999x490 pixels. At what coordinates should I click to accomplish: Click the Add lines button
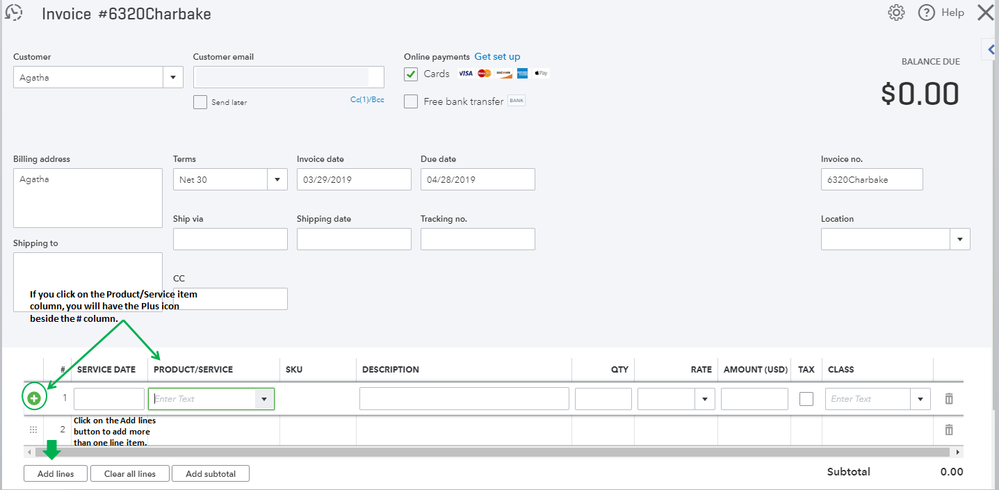[55, 473]
